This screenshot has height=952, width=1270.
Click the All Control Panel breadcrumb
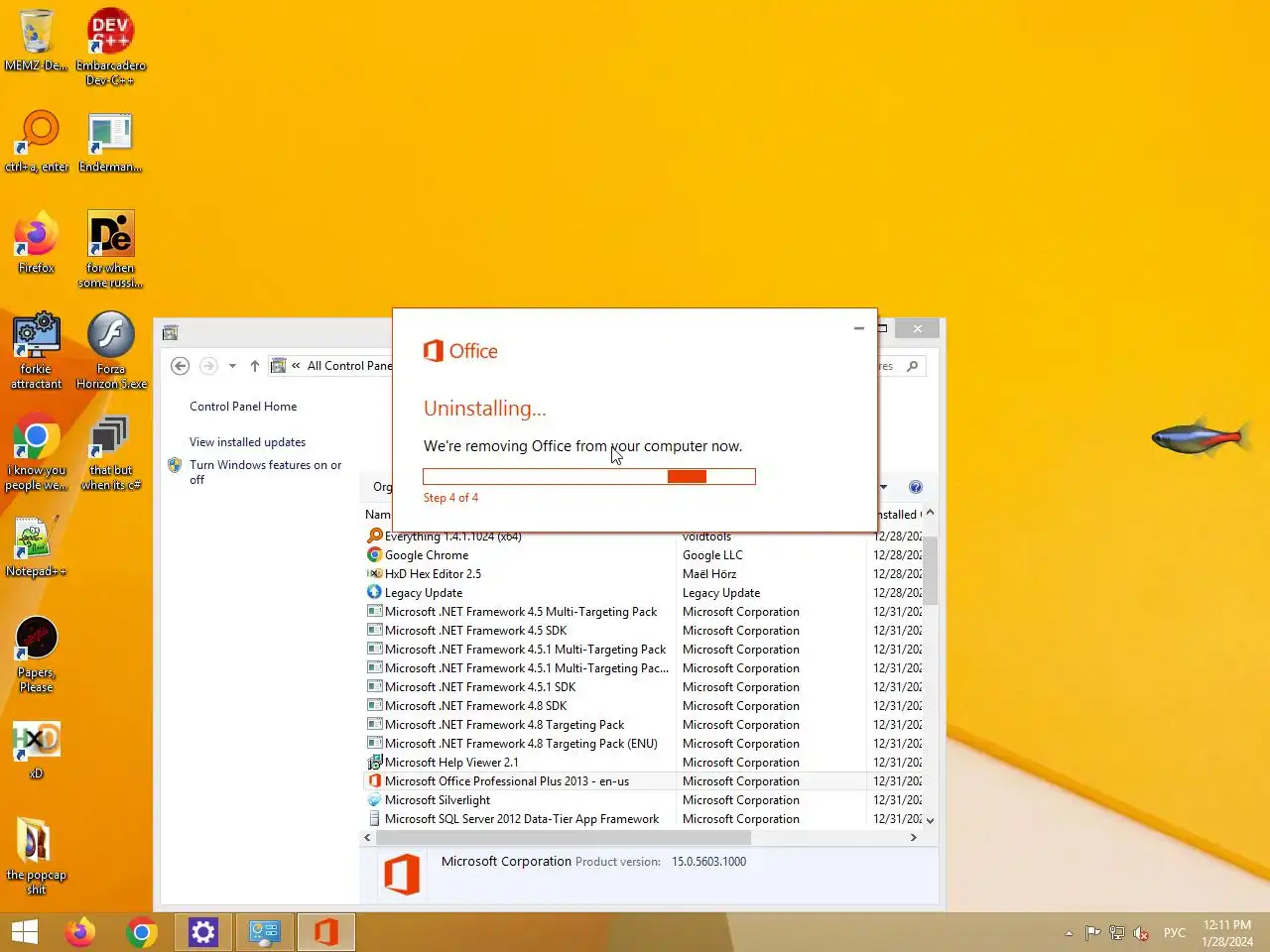tap(349, 366)
